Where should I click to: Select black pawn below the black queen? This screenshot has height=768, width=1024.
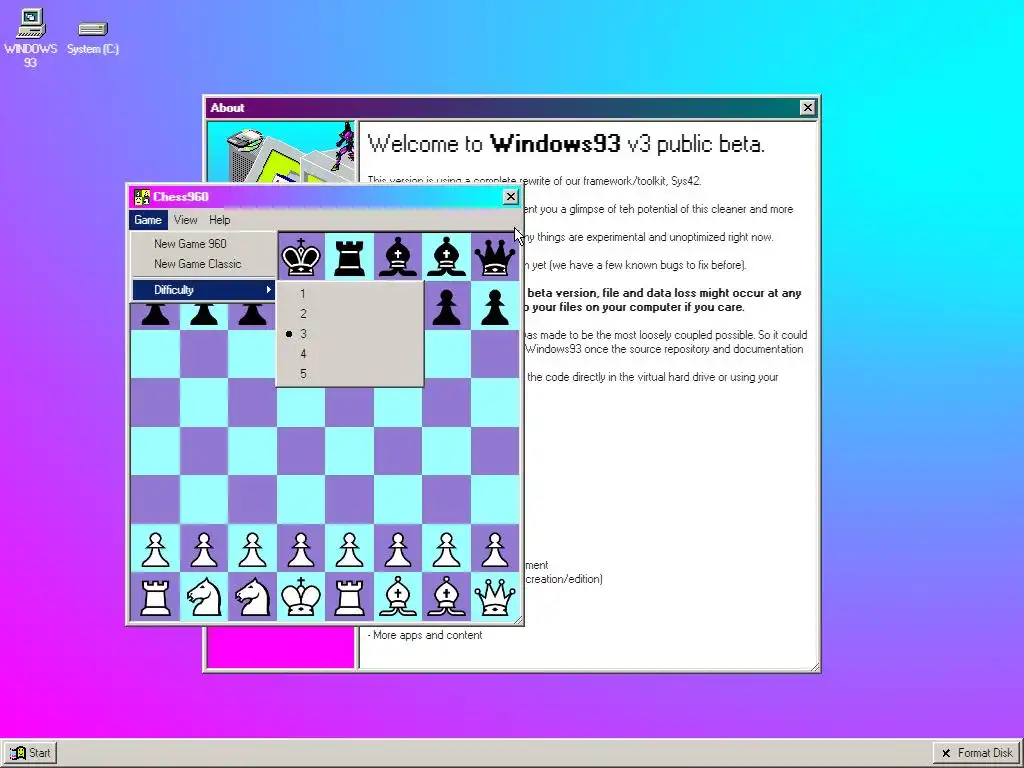tap(494, 307)
